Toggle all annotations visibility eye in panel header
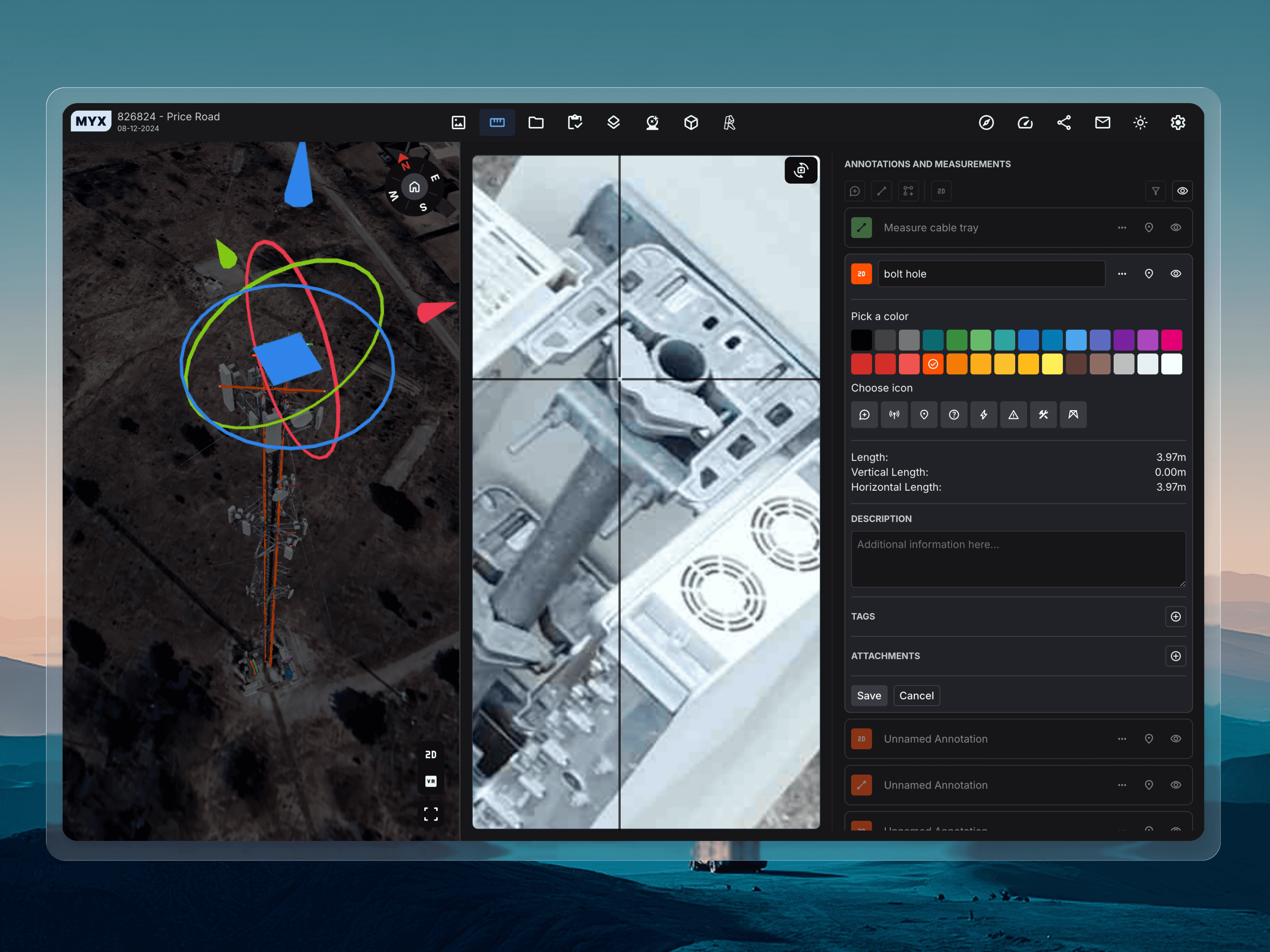 pos(1182,191)
